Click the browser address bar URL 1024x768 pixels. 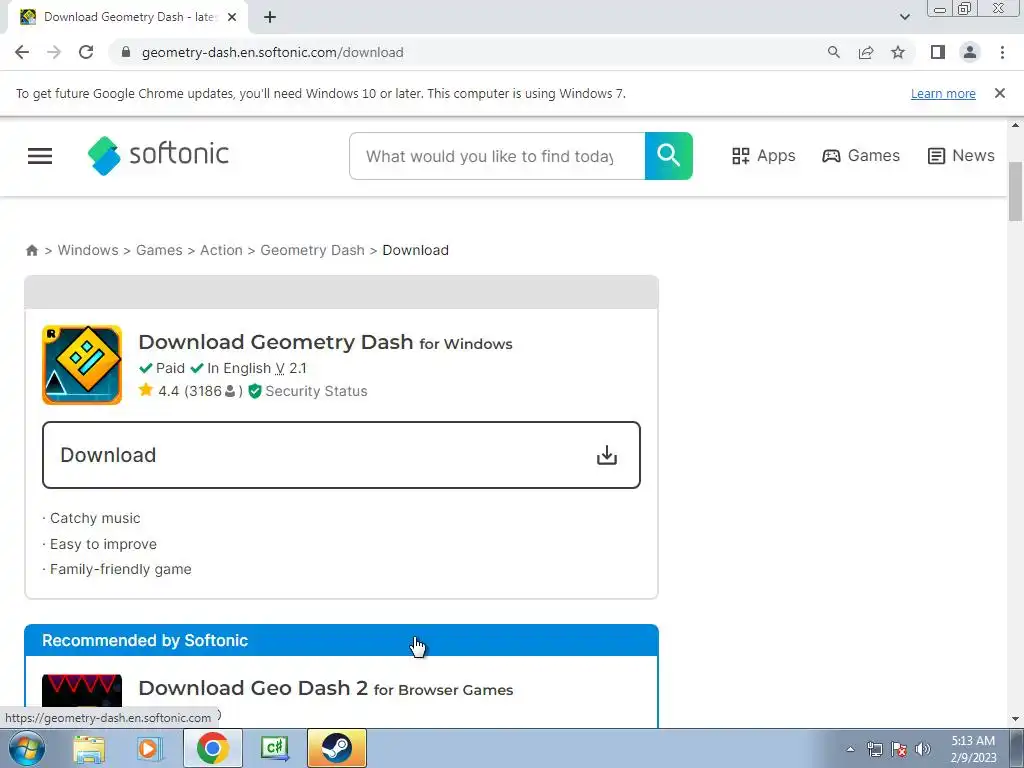point(272,52)
